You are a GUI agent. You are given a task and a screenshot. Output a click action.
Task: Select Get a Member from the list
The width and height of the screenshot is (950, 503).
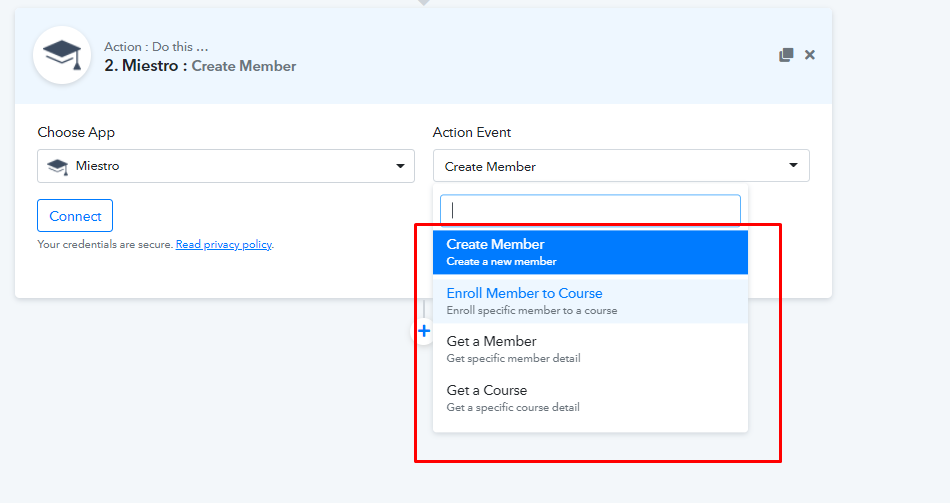[590, 349]
